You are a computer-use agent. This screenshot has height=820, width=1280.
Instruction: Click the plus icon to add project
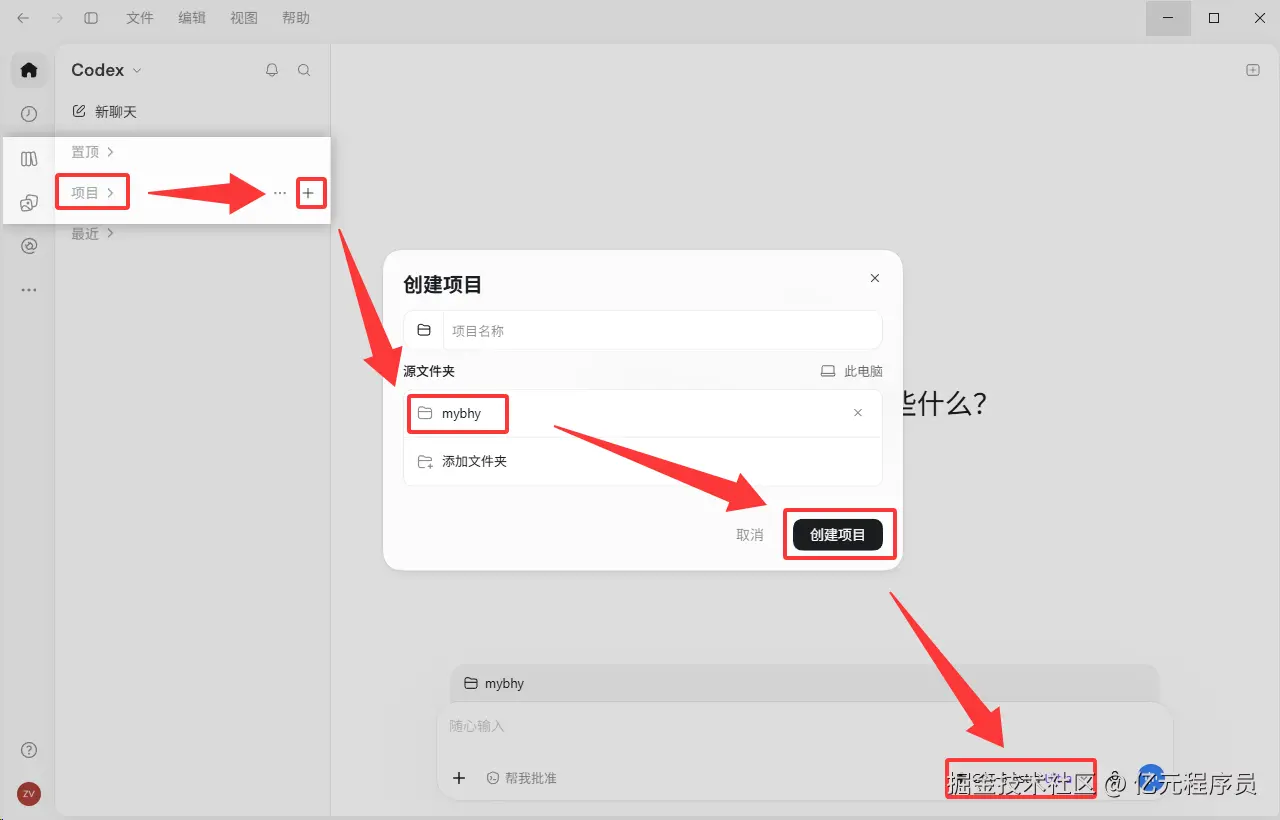[x=308, y=193]
